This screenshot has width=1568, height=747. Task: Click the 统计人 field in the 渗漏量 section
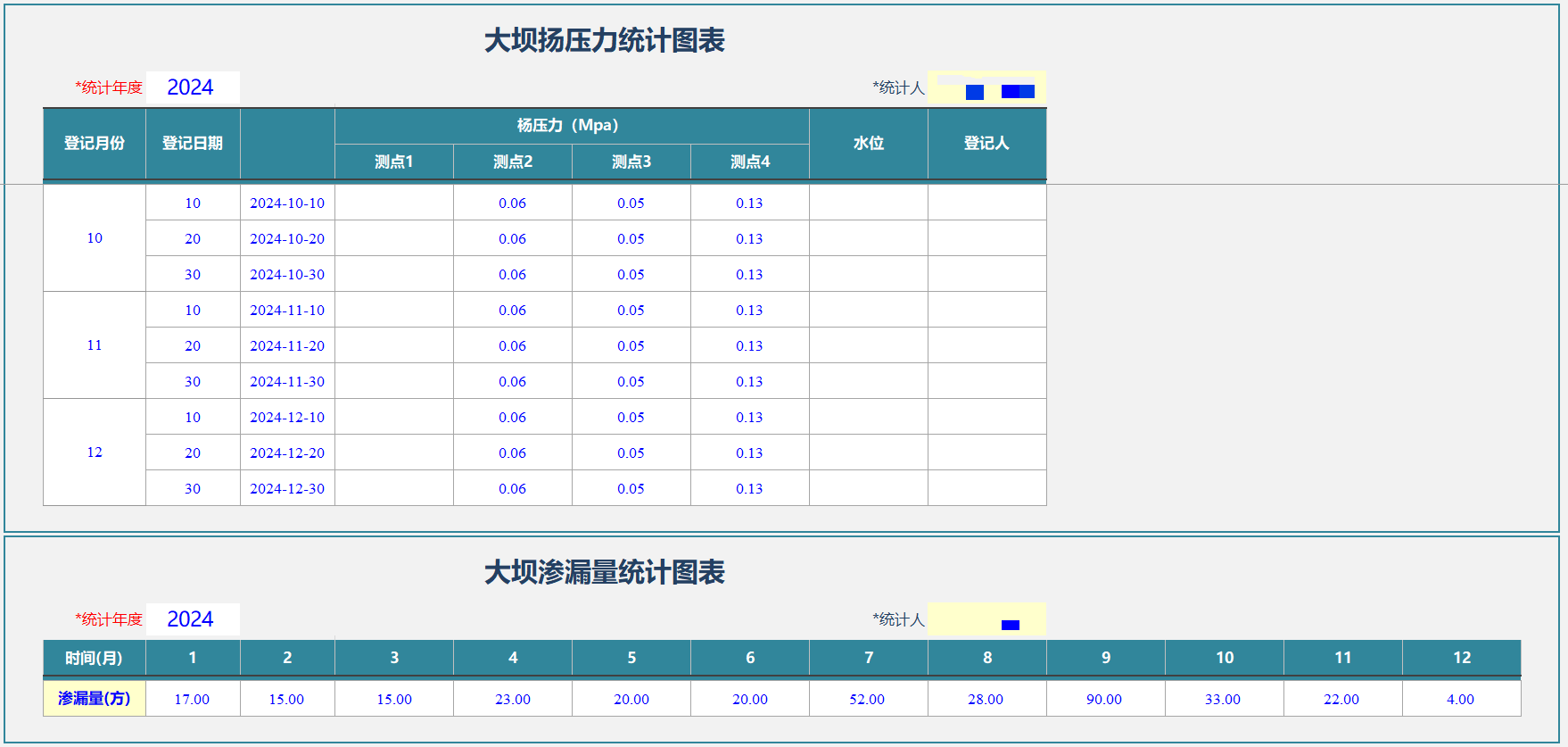click(986, 619)
